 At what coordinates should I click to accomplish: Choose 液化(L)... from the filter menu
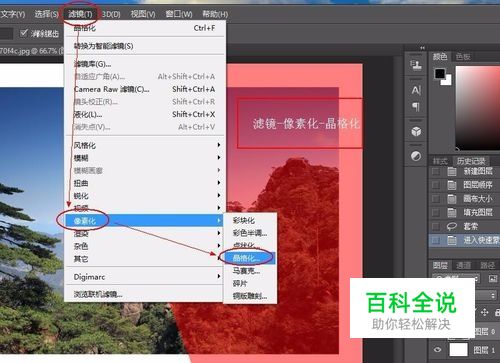point(145,114)
